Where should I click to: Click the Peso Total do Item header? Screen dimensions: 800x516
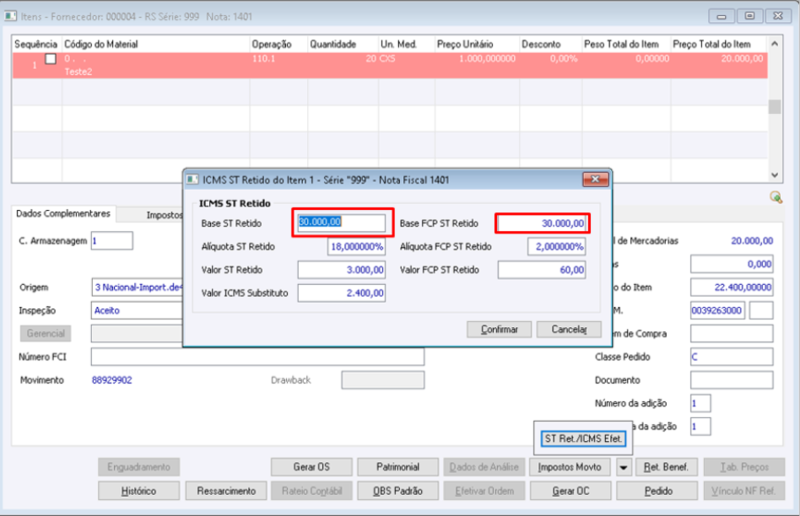pyautogui.click(x=626, y=44)
